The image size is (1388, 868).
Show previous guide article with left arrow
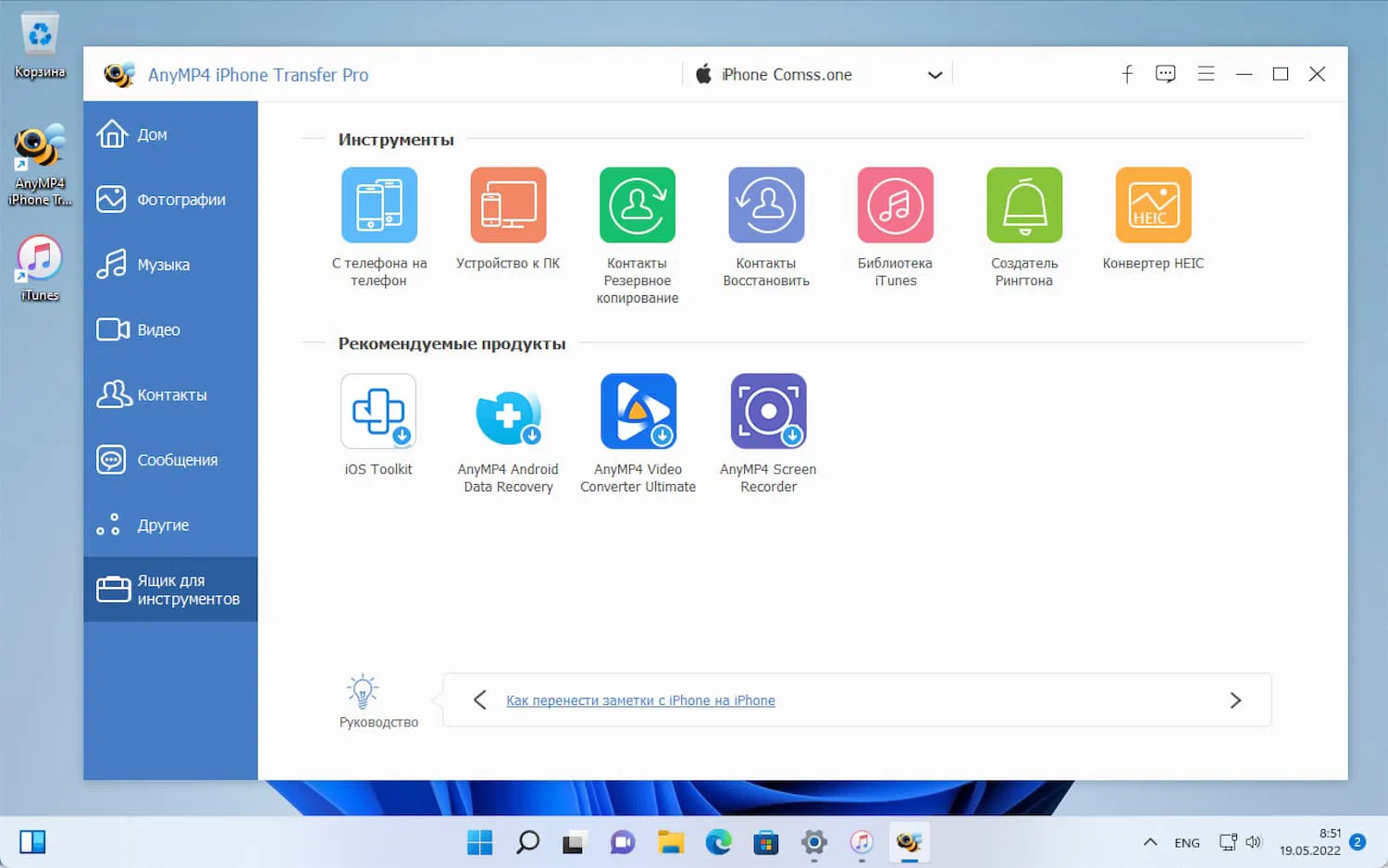480,700
